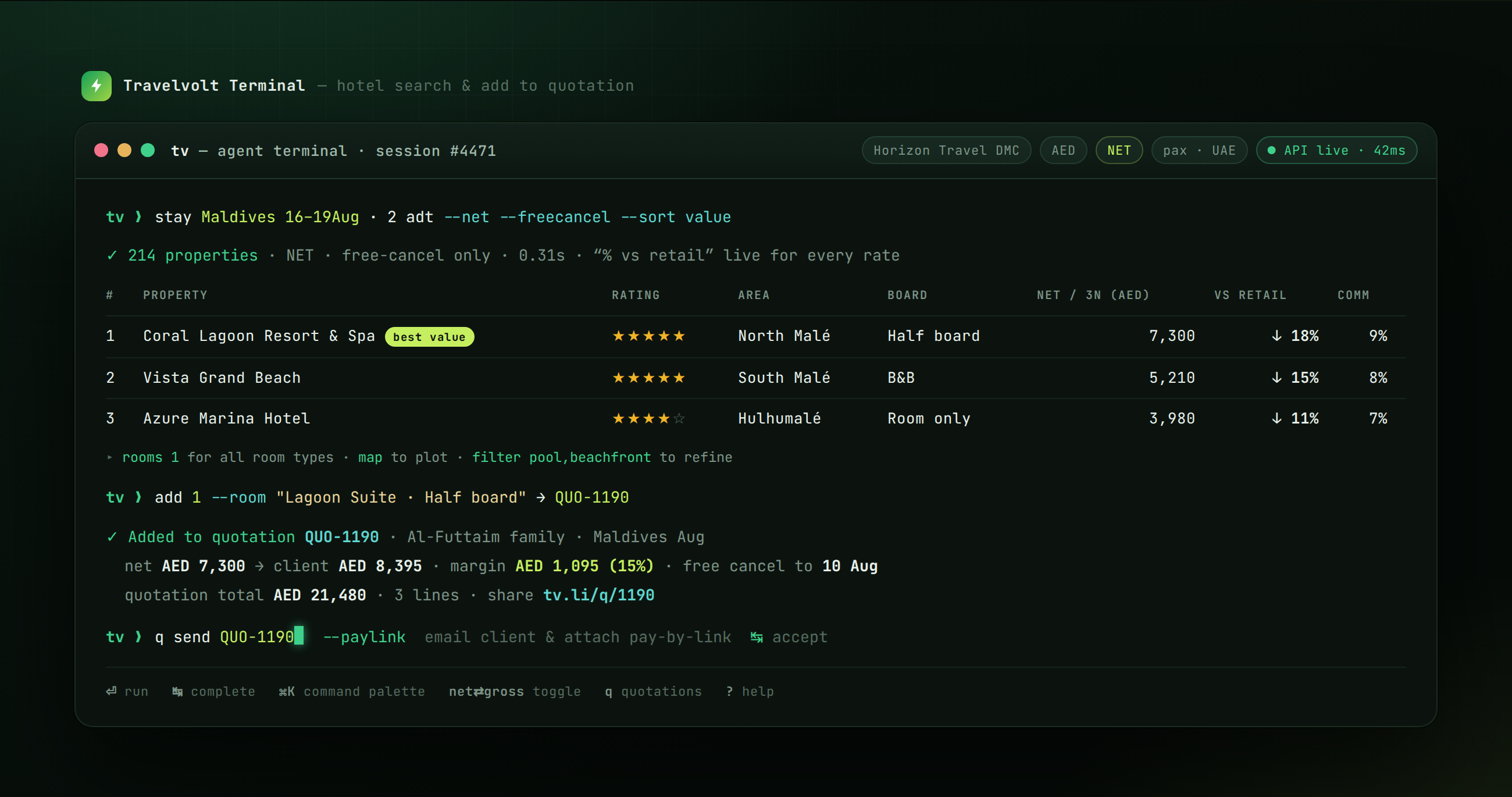Click the best value badge
Viewport: 1512px width, 797px height.
click(x=429, y=337)
